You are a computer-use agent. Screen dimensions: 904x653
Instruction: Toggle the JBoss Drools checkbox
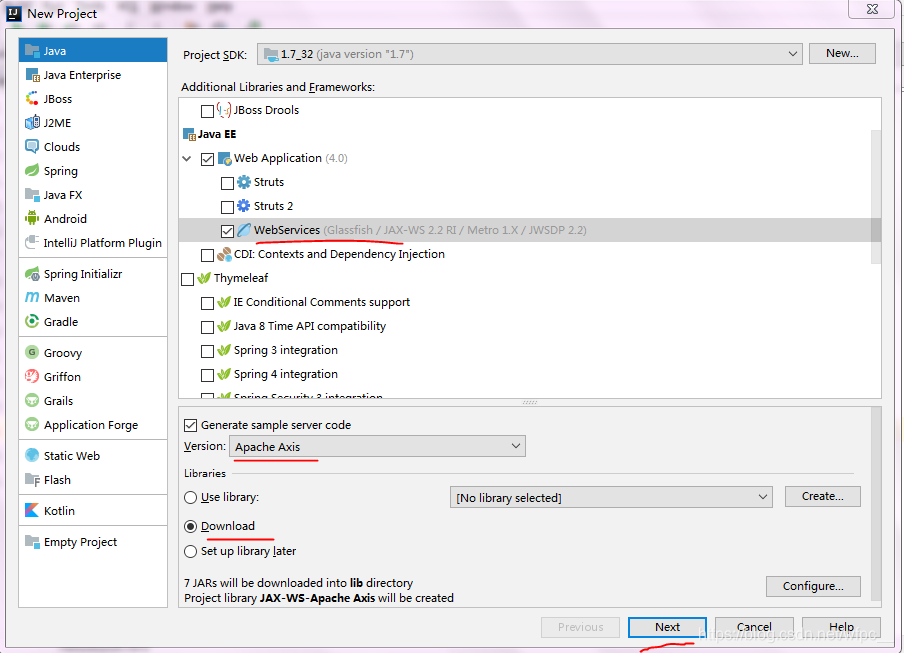(207, 111)
